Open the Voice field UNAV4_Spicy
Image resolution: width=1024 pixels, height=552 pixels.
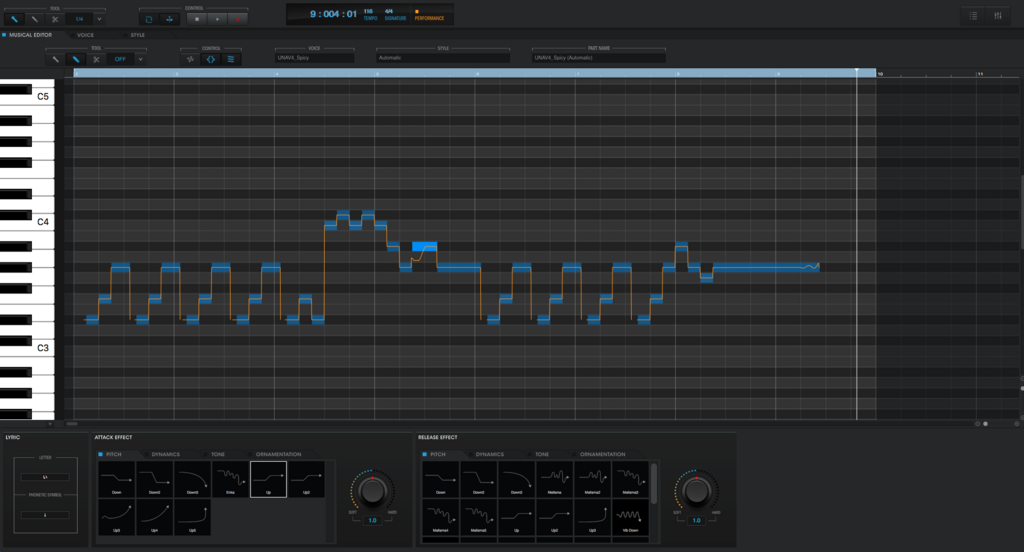click(x=315, y=57)
